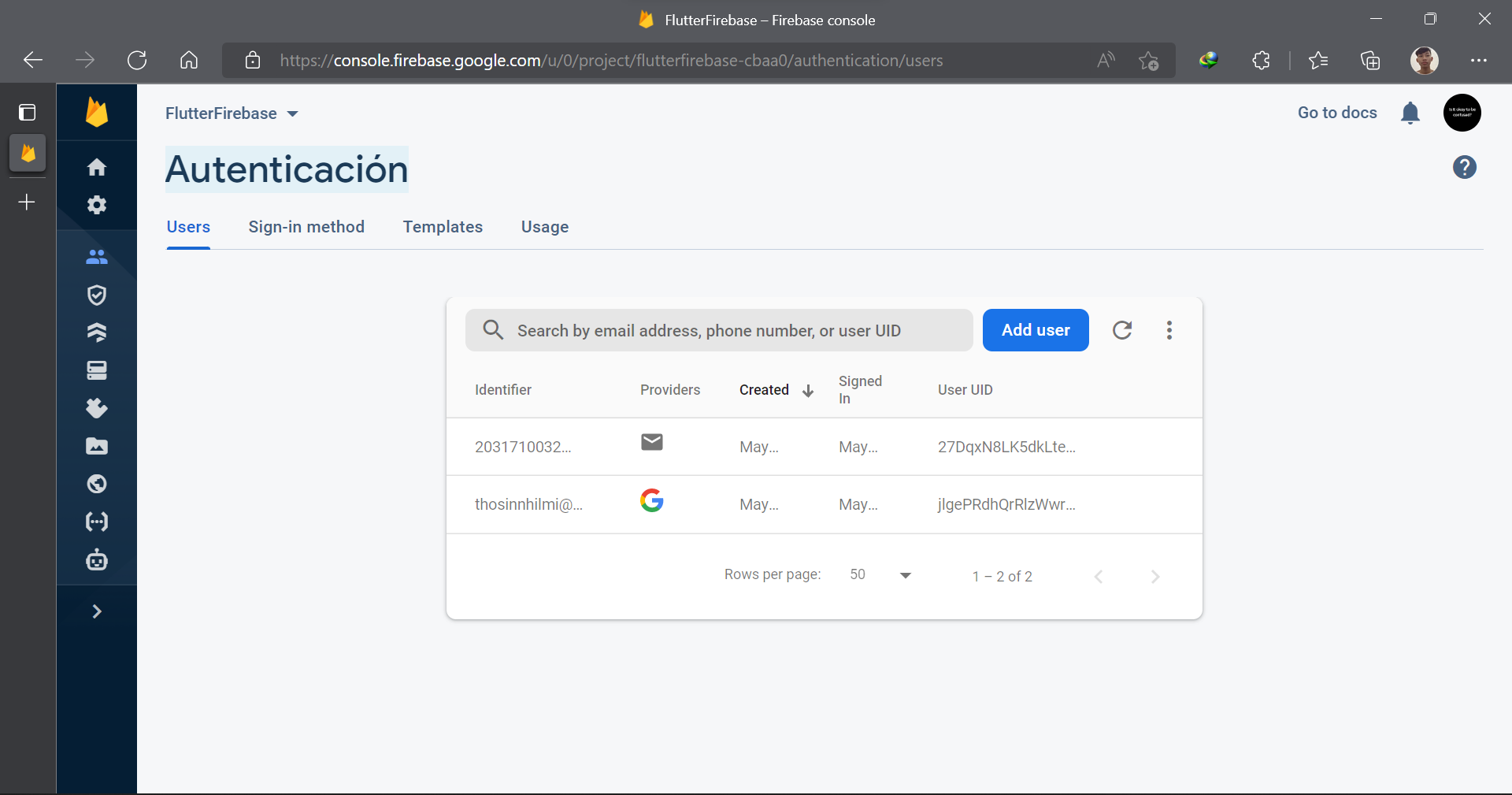Open the Authentication users panel icon
The width and height of the screenshot is (1512, 795).
coord(96,256)
